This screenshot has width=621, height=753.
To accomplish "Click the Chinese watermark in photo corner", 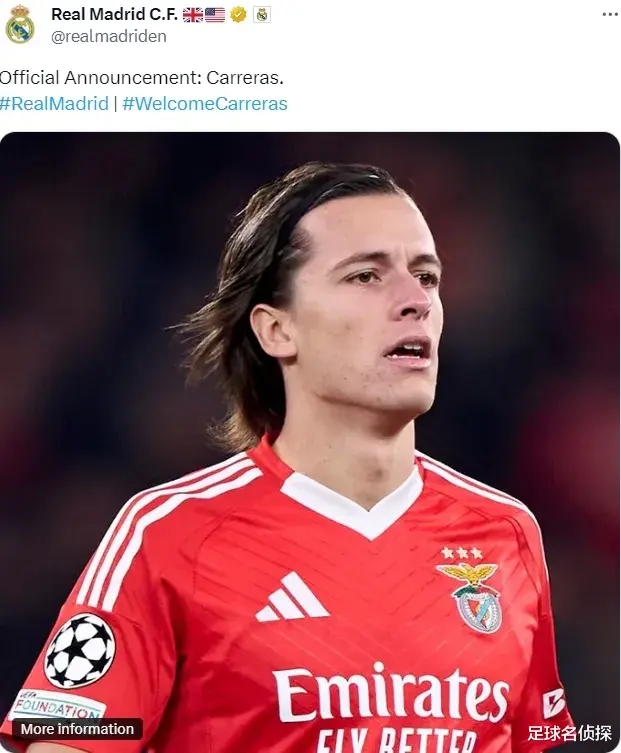I will pyautogui.click(x=570, y=733).
